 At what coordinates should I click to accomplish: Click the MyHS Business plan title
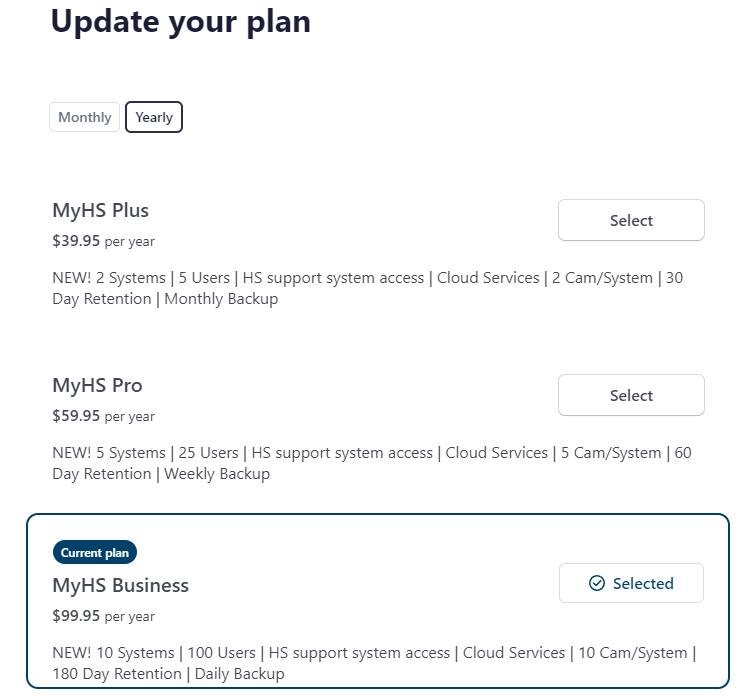[120, 585]
